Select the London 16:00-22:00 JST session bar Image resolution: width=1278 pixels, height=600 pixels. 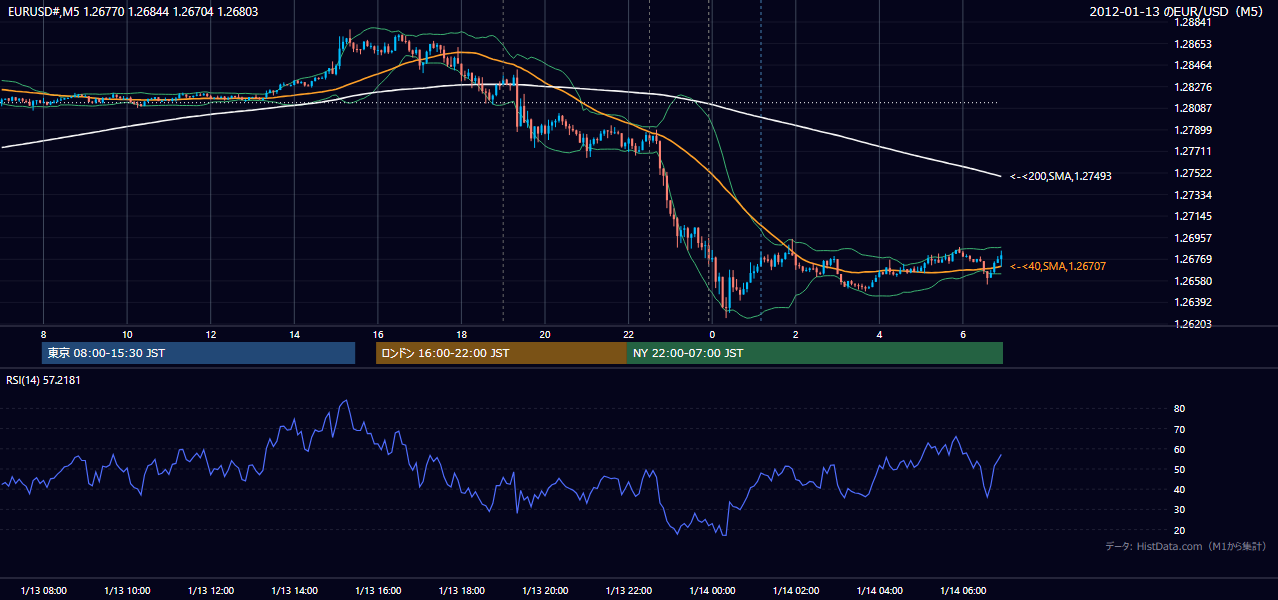click(x=501, y=353)
